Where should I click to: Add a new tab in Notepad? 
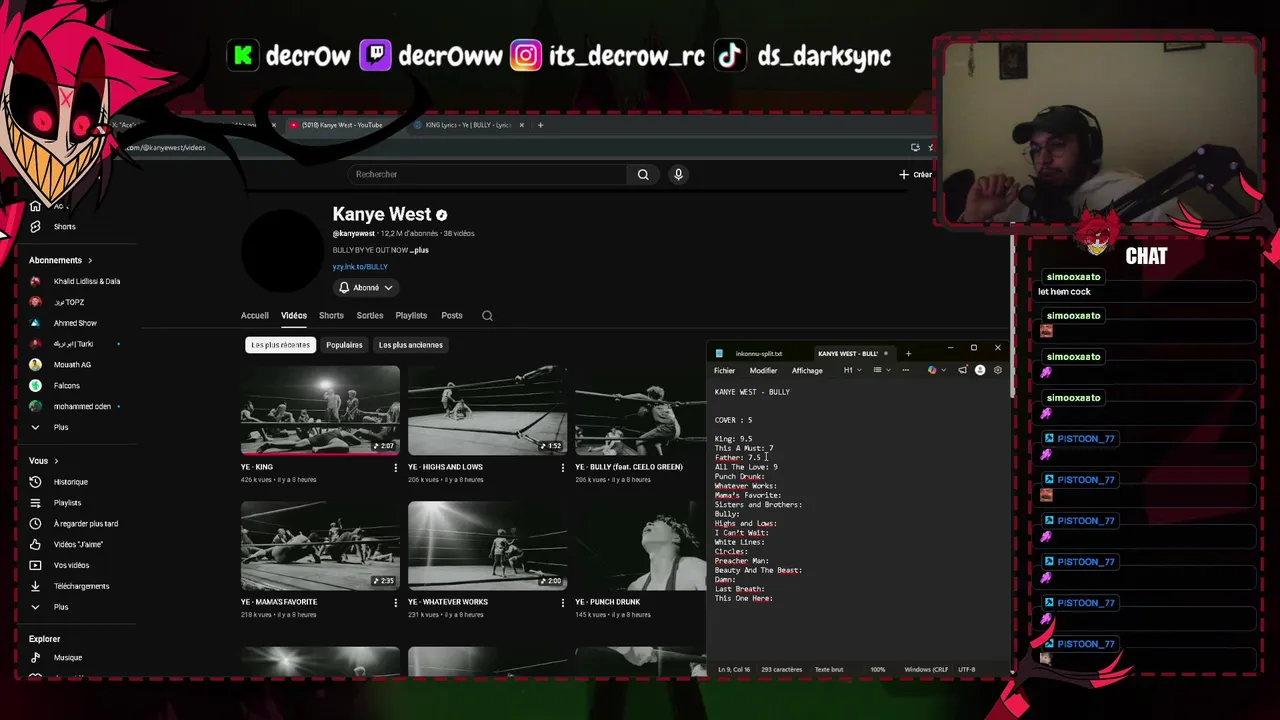pos(908,353)
